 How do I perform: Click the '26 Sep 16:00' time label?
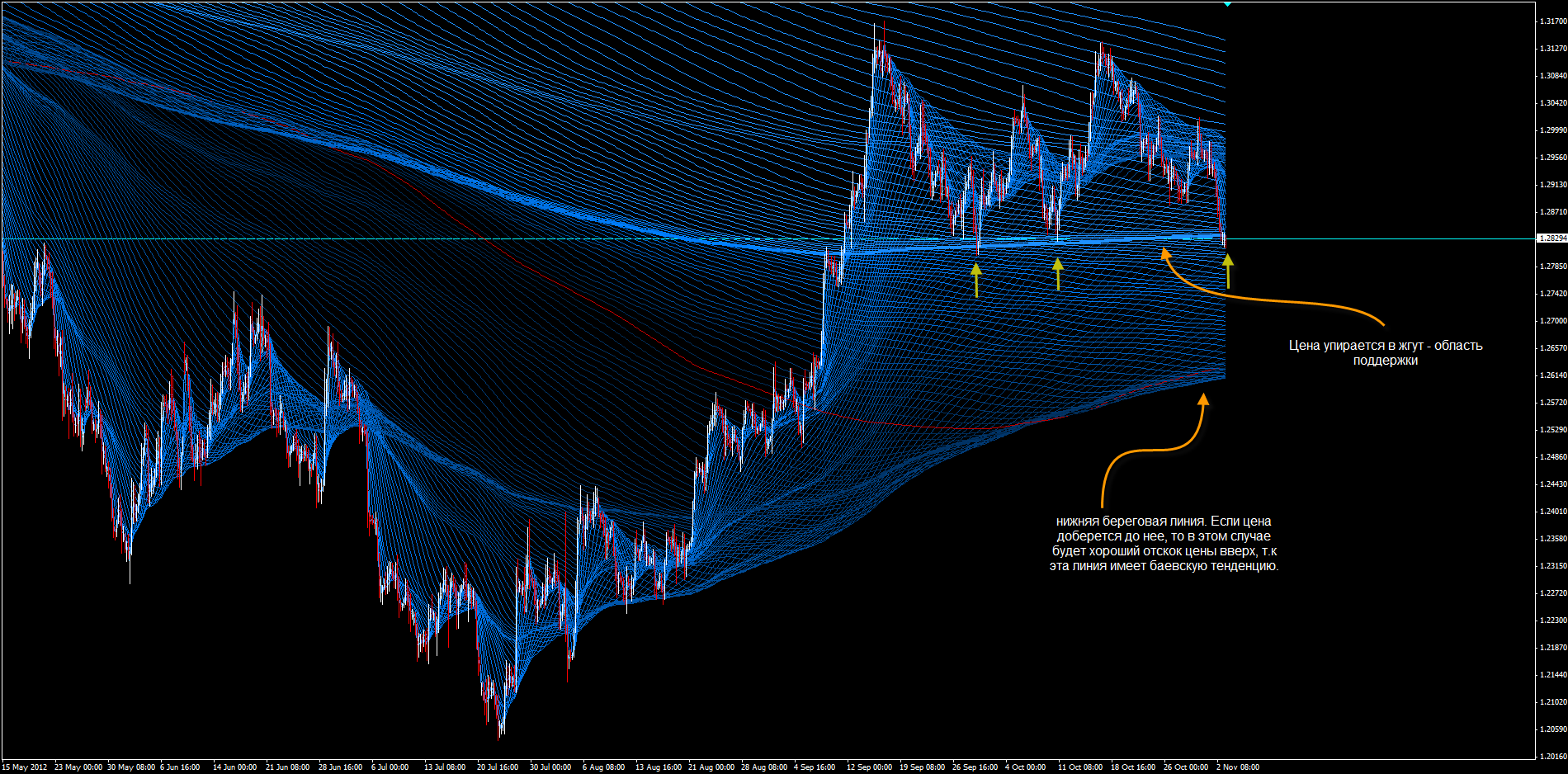[x=975, y=767]
